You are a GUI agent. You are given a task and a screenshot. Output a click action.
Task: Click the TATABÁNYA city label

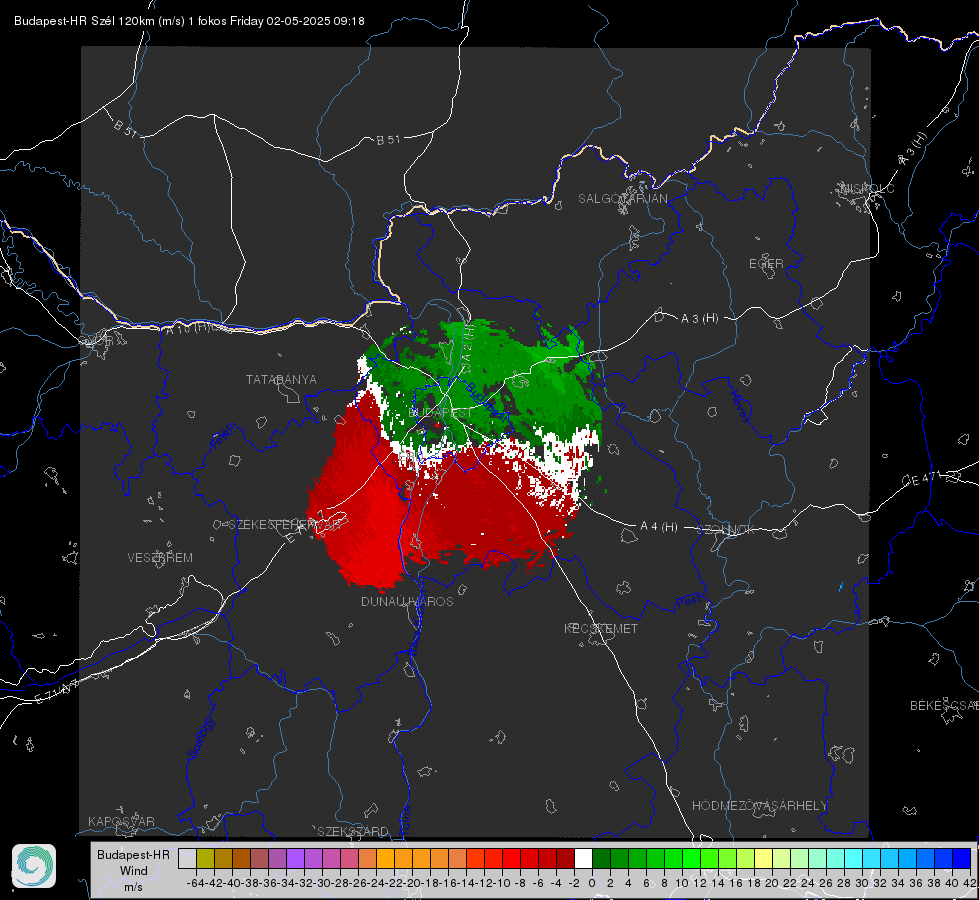pyautogui.click(x=281, y=380)
